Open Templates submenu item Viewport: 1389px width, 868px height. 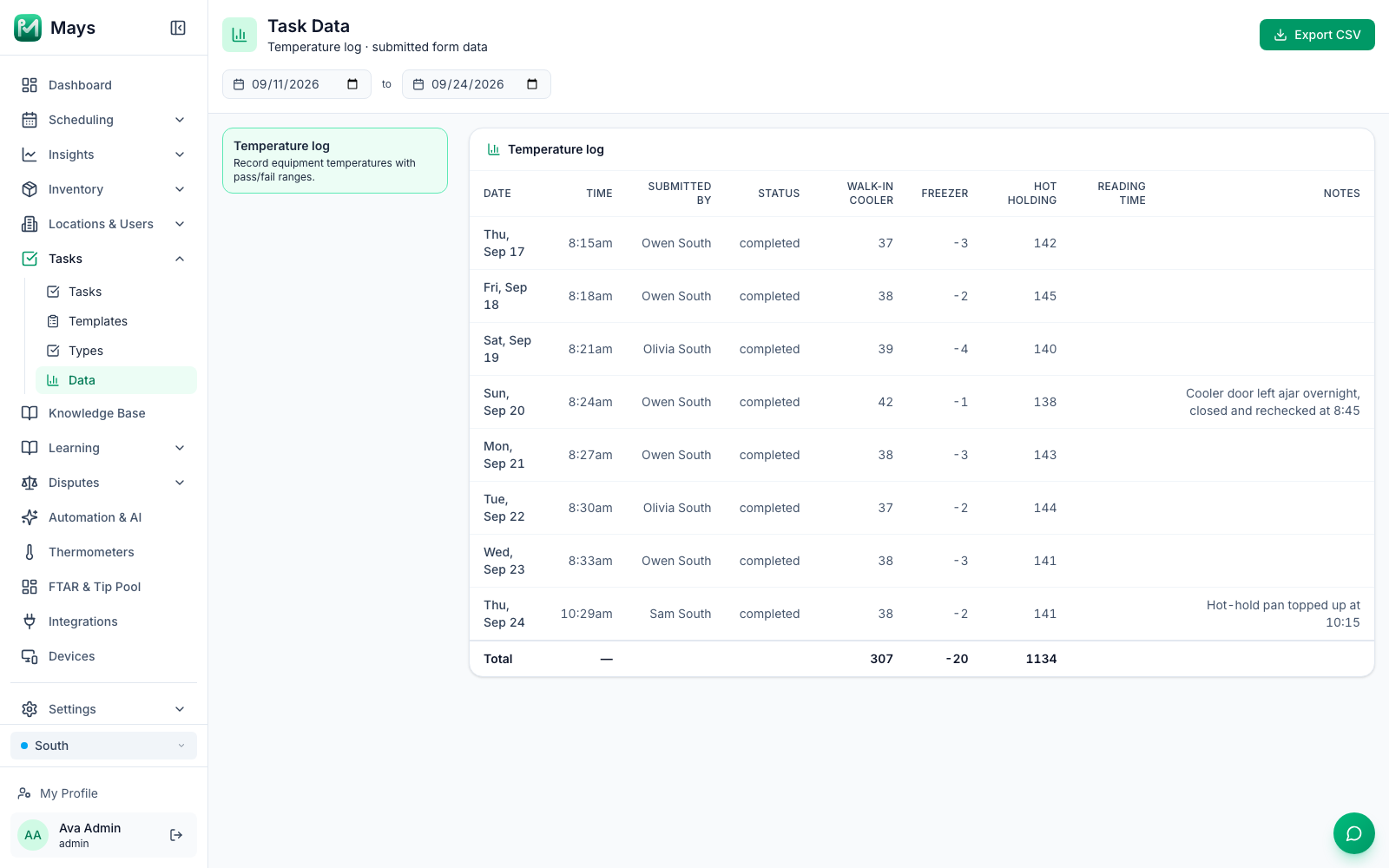tap(116, 321)
